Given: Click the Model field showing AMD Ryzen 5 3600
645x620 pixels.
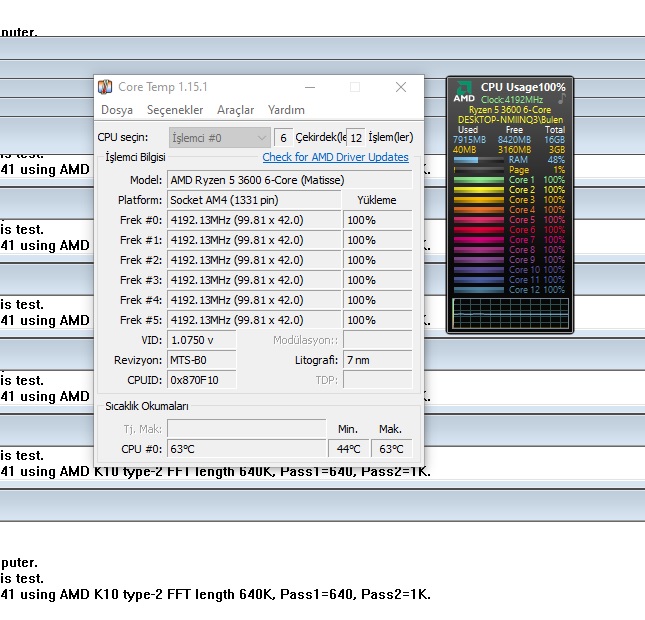Looking at the screenshot, I should pos(289,180).
